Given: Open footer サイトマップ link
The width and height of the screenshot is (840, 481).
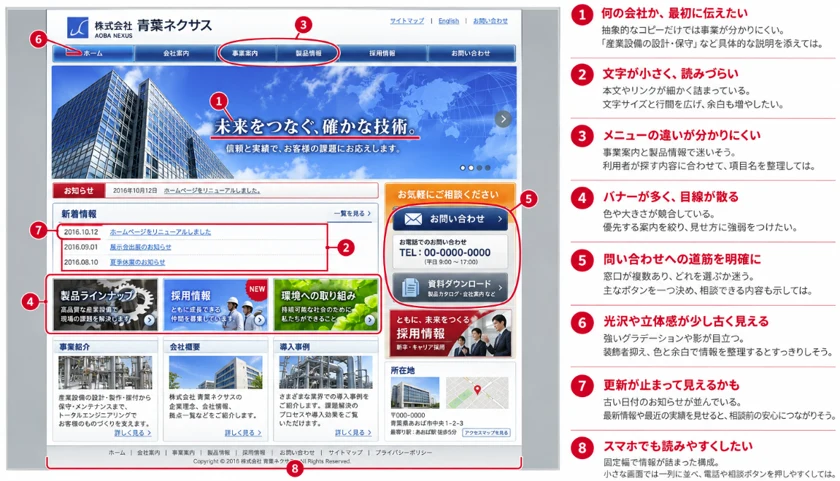Looking at the screenshot, I should 346,453.
